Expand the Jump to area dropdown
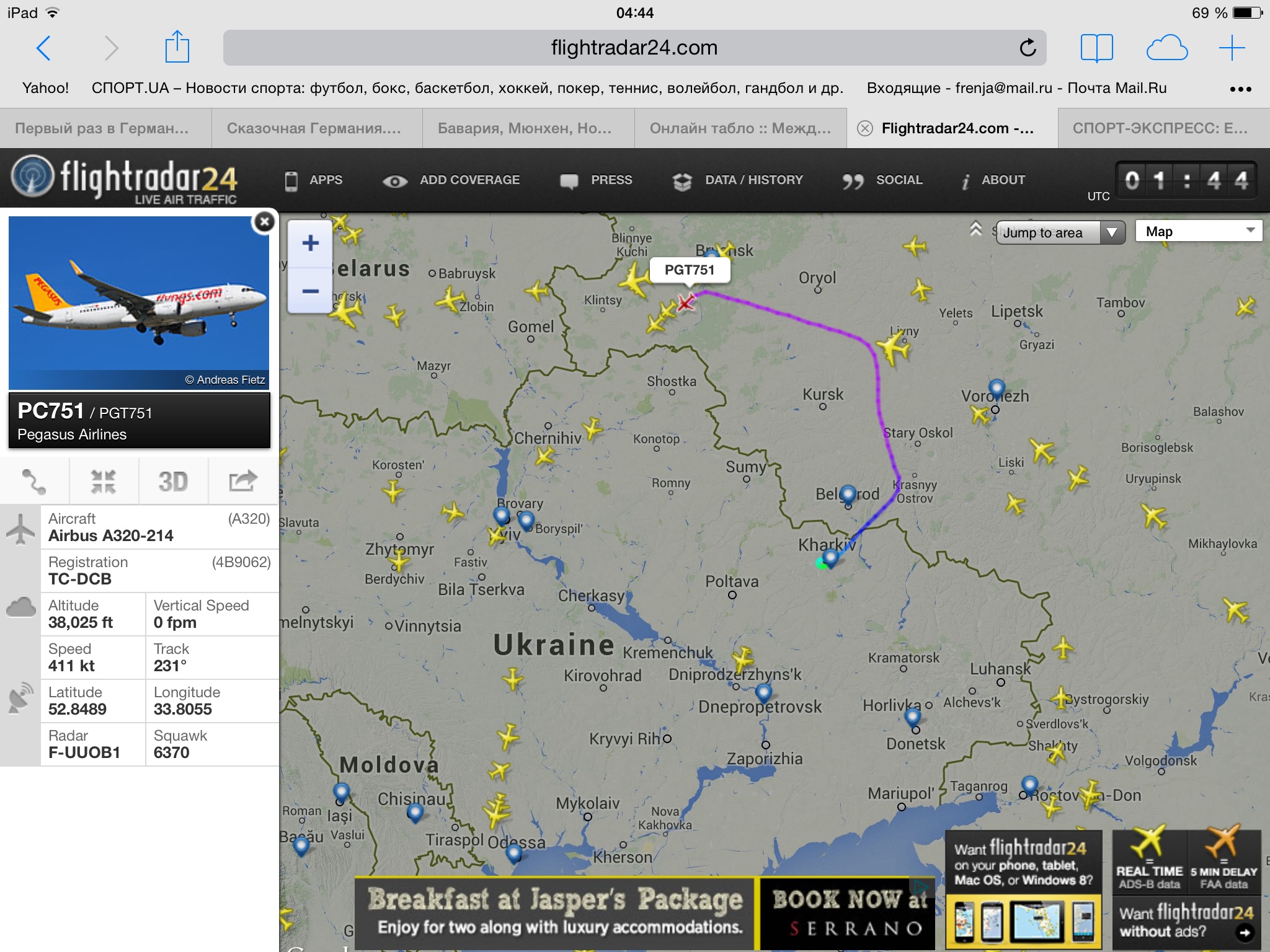The width and height of the screenshot is (1270, 952). (x=1060, y=232)
